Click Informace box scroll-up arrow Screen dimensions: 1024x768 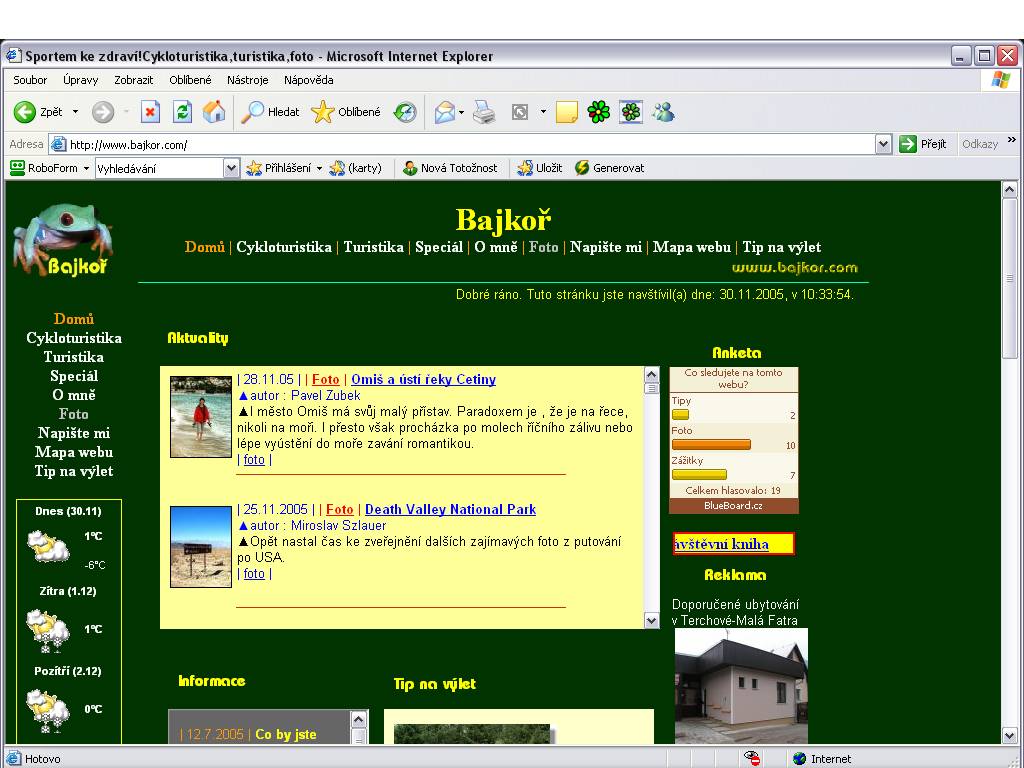click(x=359, y=720)
